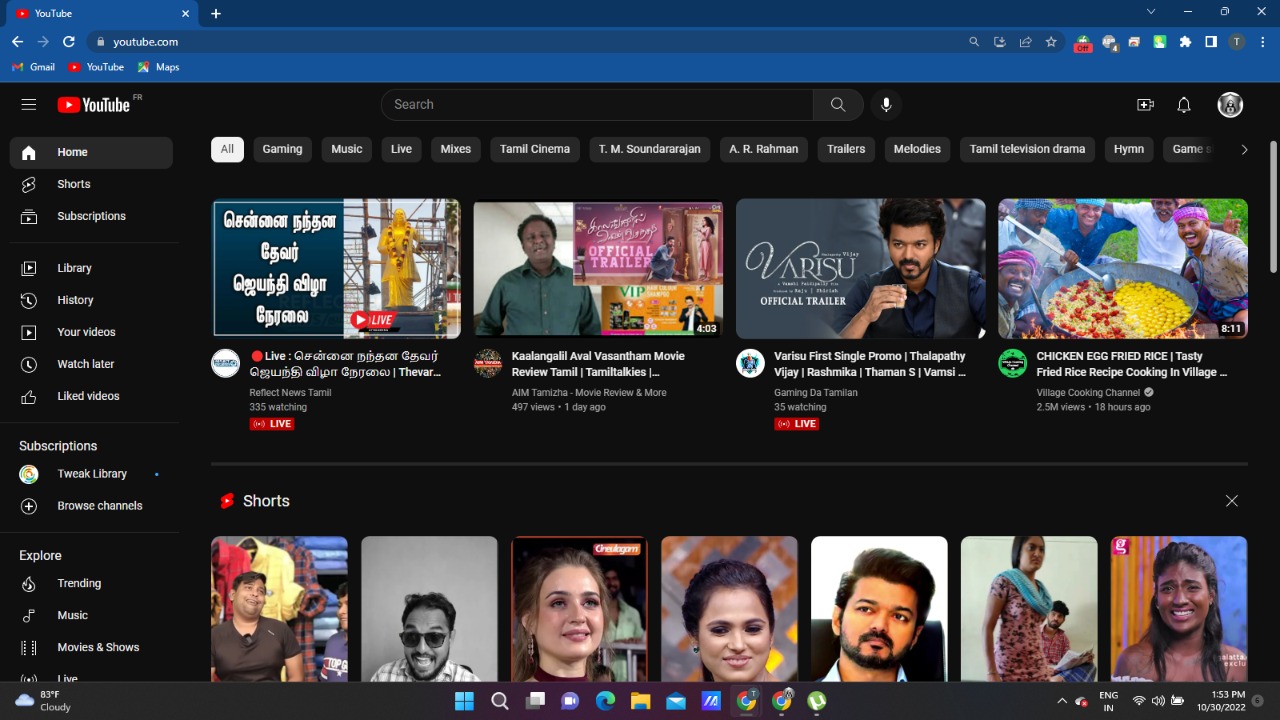
Task: Open the Chrome side panel icon
Action: [x=1211, y=42]
